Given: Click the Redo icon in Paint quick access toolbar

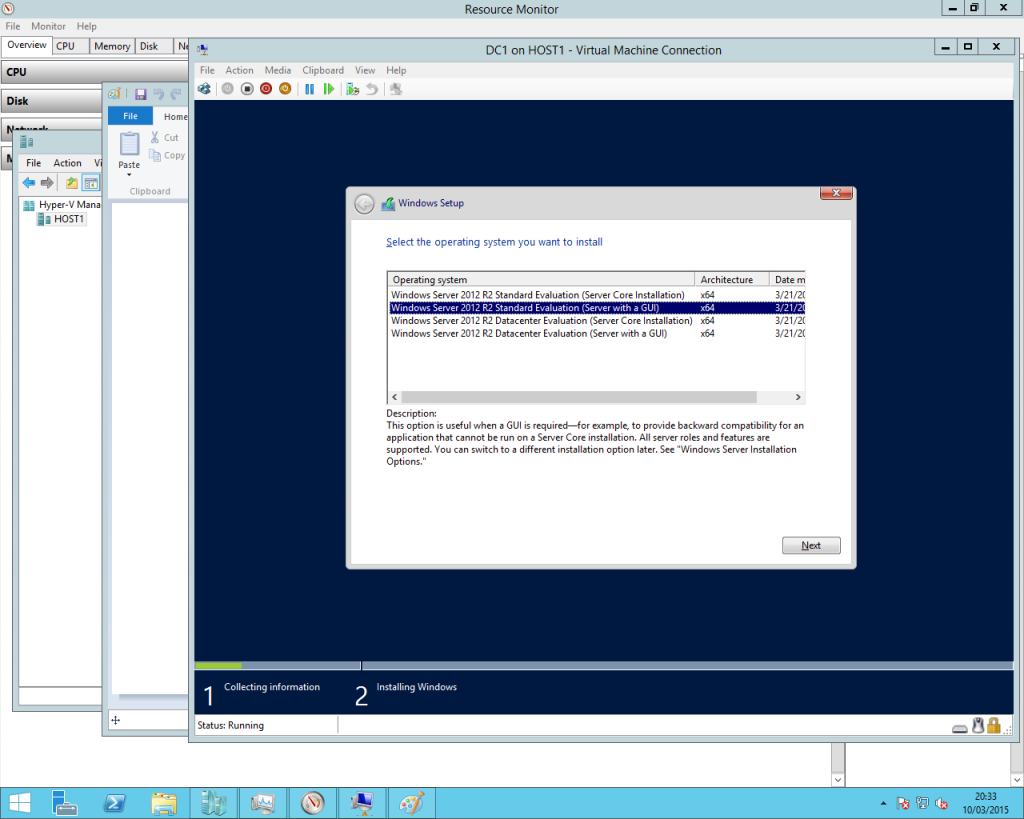Looking at the screenshot, I should [x=175, y=94].
